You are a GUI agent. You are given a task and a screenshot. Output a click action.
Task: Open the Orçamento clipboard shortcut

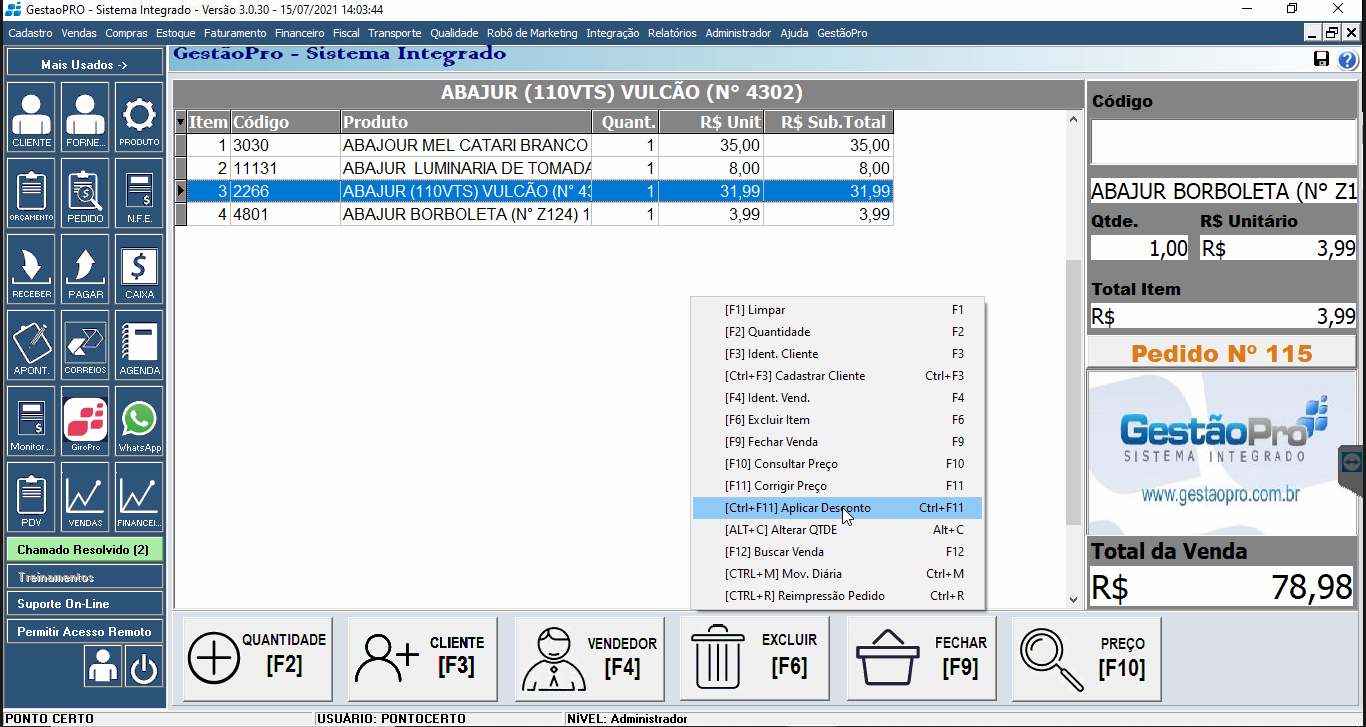[x=33, y=193]
